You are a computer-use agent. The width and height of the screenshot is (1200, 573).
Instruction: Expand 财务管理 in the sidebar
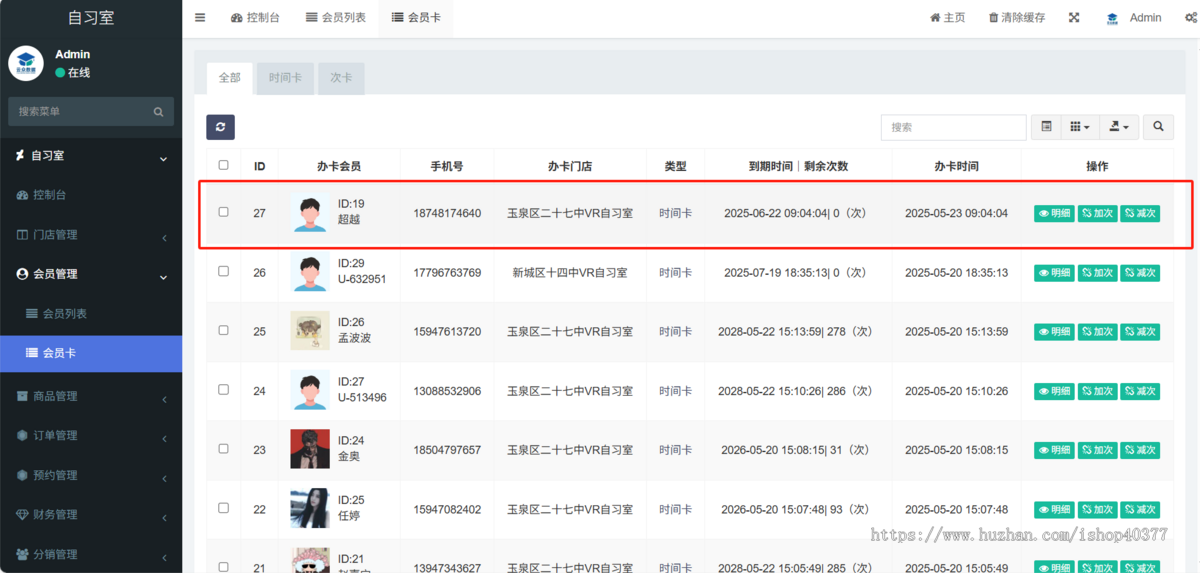pos(91,514)
